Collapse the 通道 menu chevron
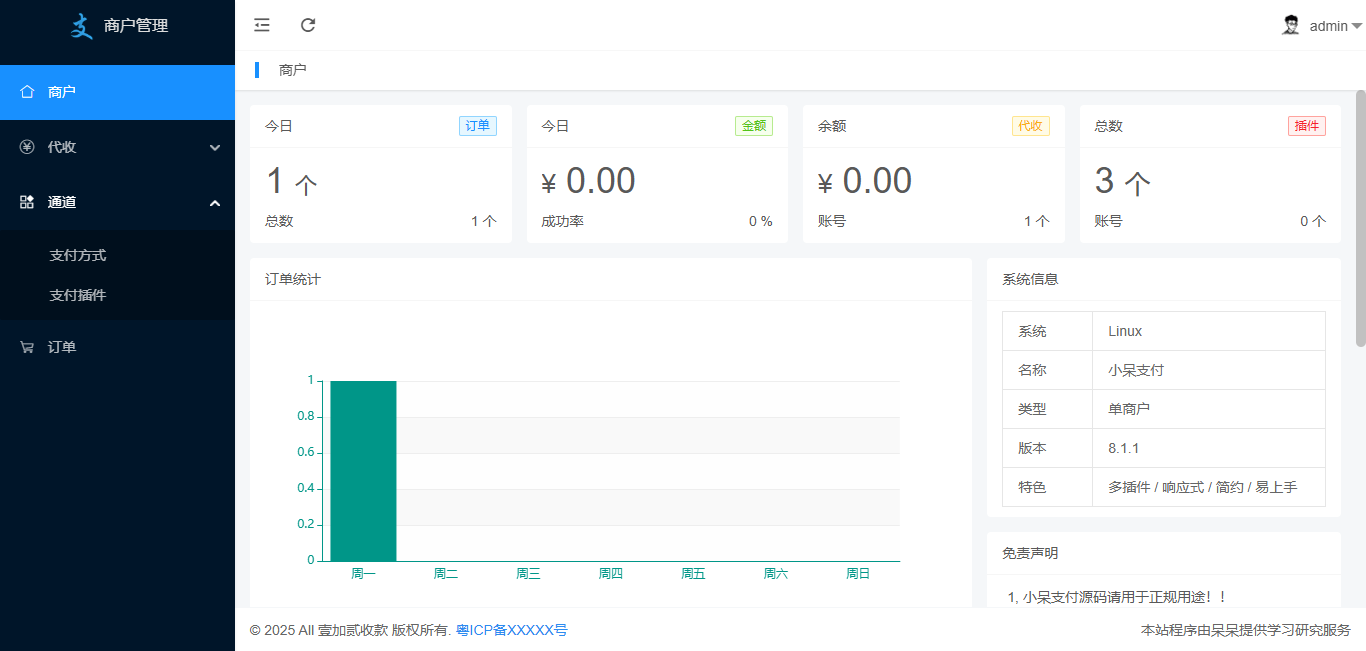The height and width of the screenshot is (651, 1366). tap(214, 202)
